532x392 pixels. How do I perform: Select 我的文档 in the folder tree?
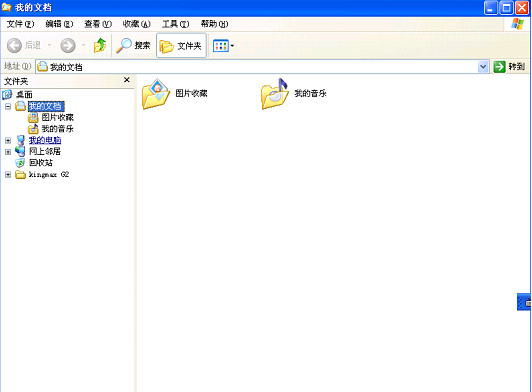pyautogui.click(x=46, y=106)
